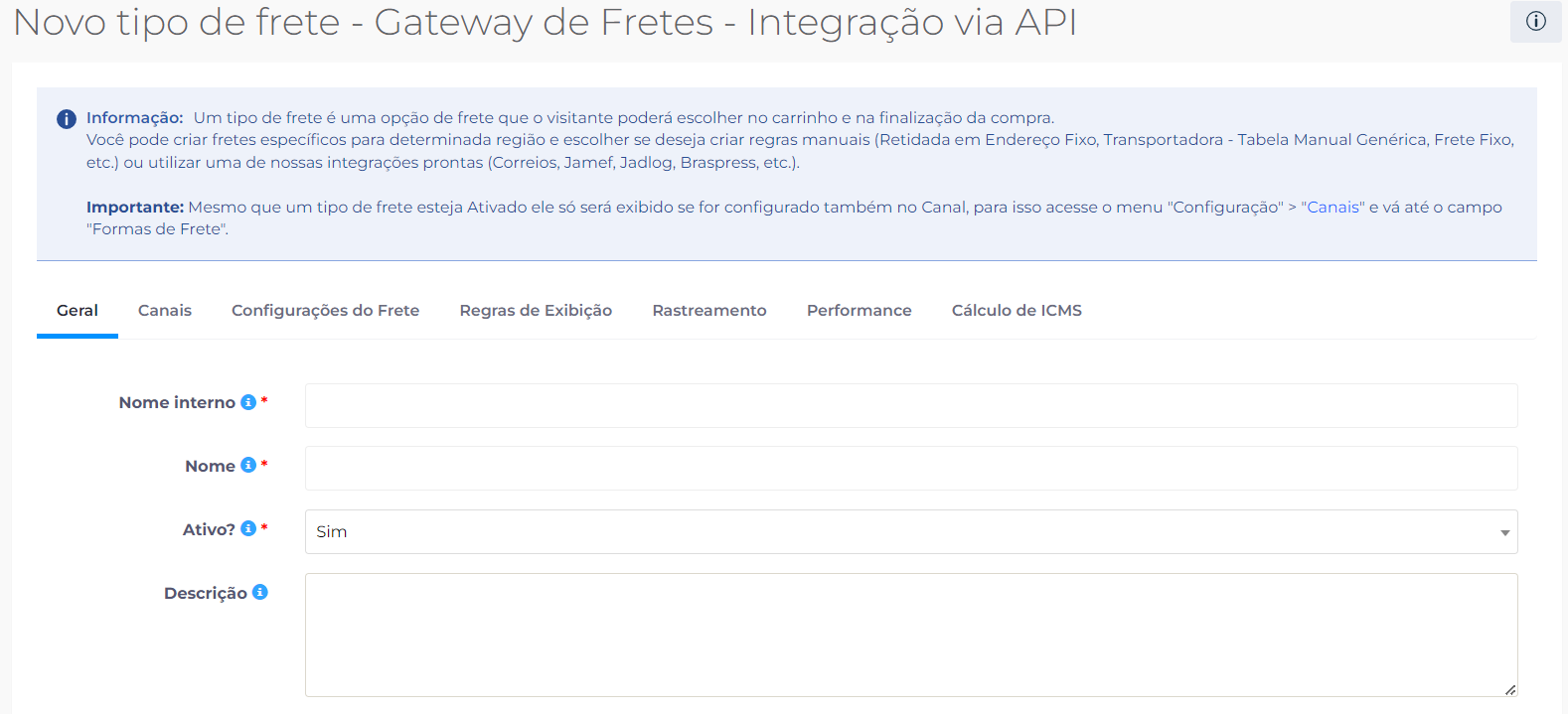This screenshot has height=714, width=1568.
Task: Switch to the Canais tab
Action: pos(165,311)
